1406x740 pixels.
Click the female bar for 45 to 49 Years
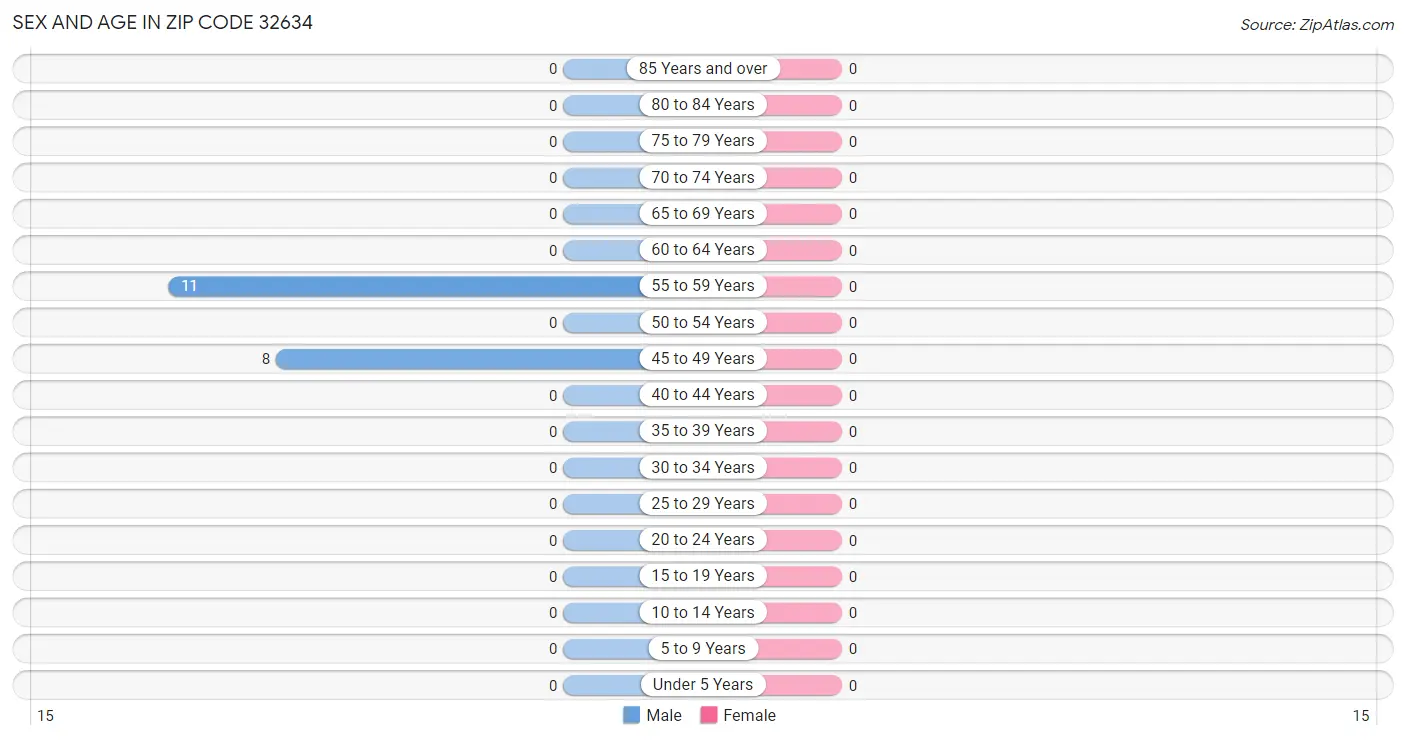point(803,358)
